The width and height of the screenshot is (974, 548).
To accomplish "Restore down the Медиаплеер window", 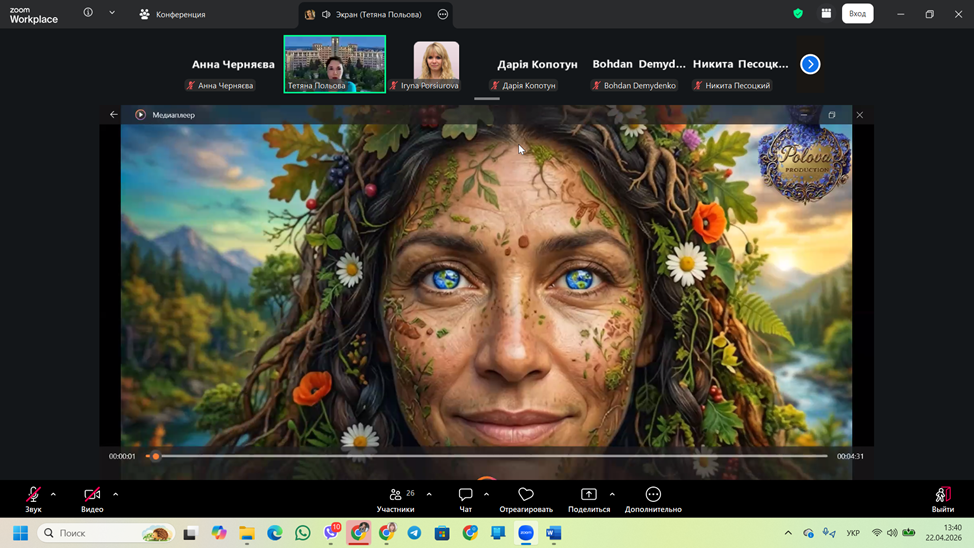I will pos(832,115).
